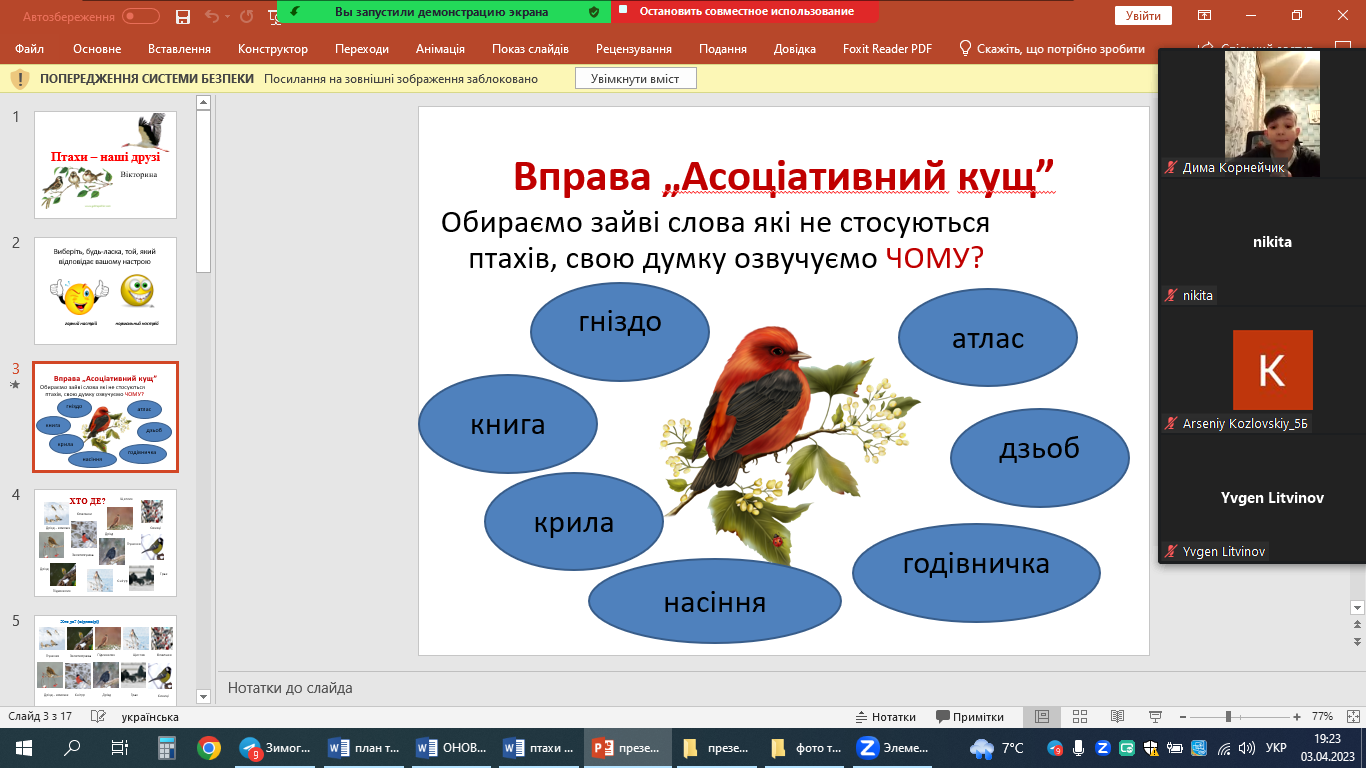Click the zoom slider handle
This screenshot has width=1366, height=768.
[x=1228, y=717]
